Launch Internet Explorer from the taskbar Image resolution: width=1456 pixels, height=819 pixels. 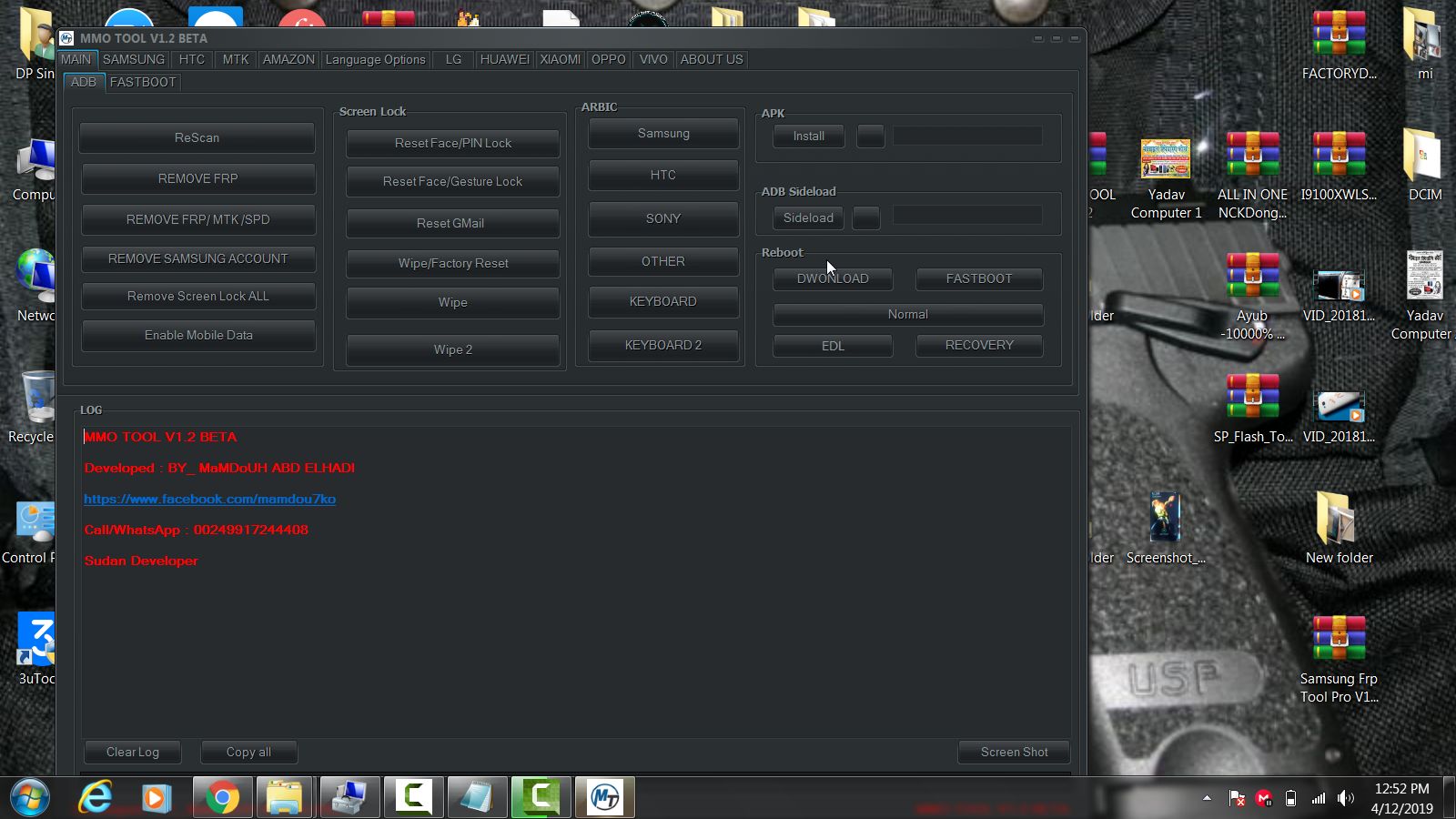95,798
